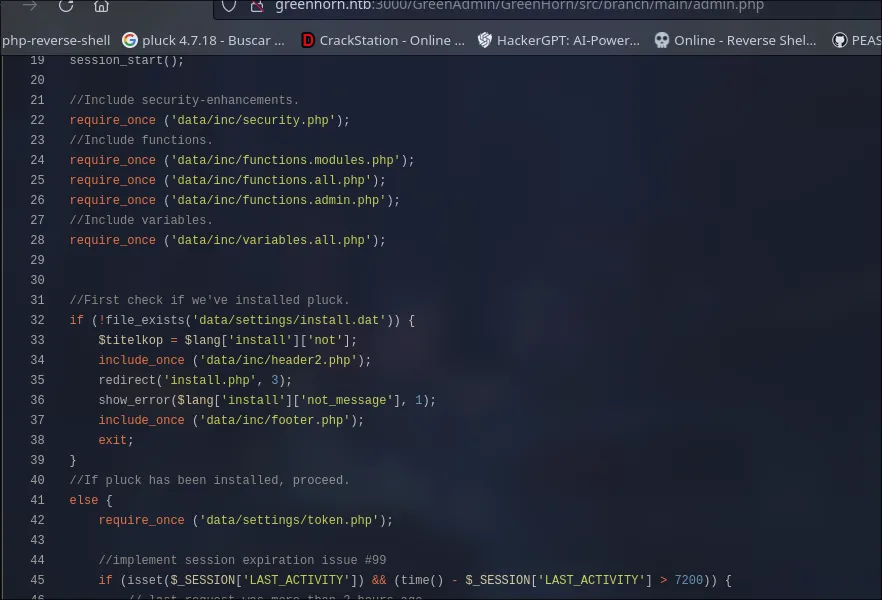Open the PEAS GitHub bookmark
Viewport: 882px width, 600px height.
857,40
